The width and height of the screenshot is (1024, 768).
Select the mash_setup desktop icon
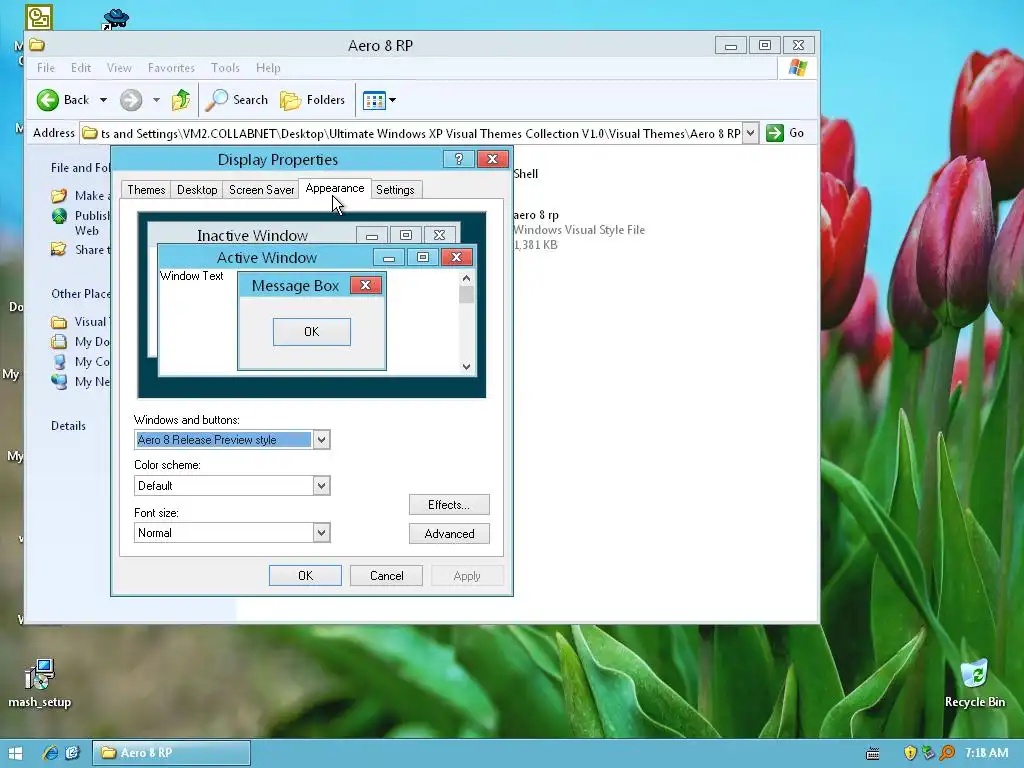click(39, 684)
